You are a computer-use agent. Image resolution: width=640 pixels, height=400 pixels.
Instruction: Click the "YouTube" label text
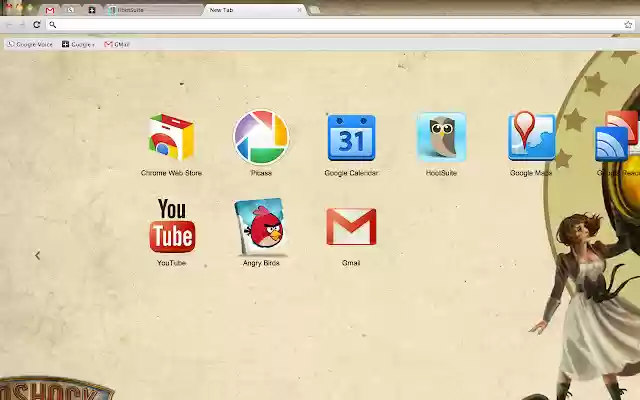point(171,263)
